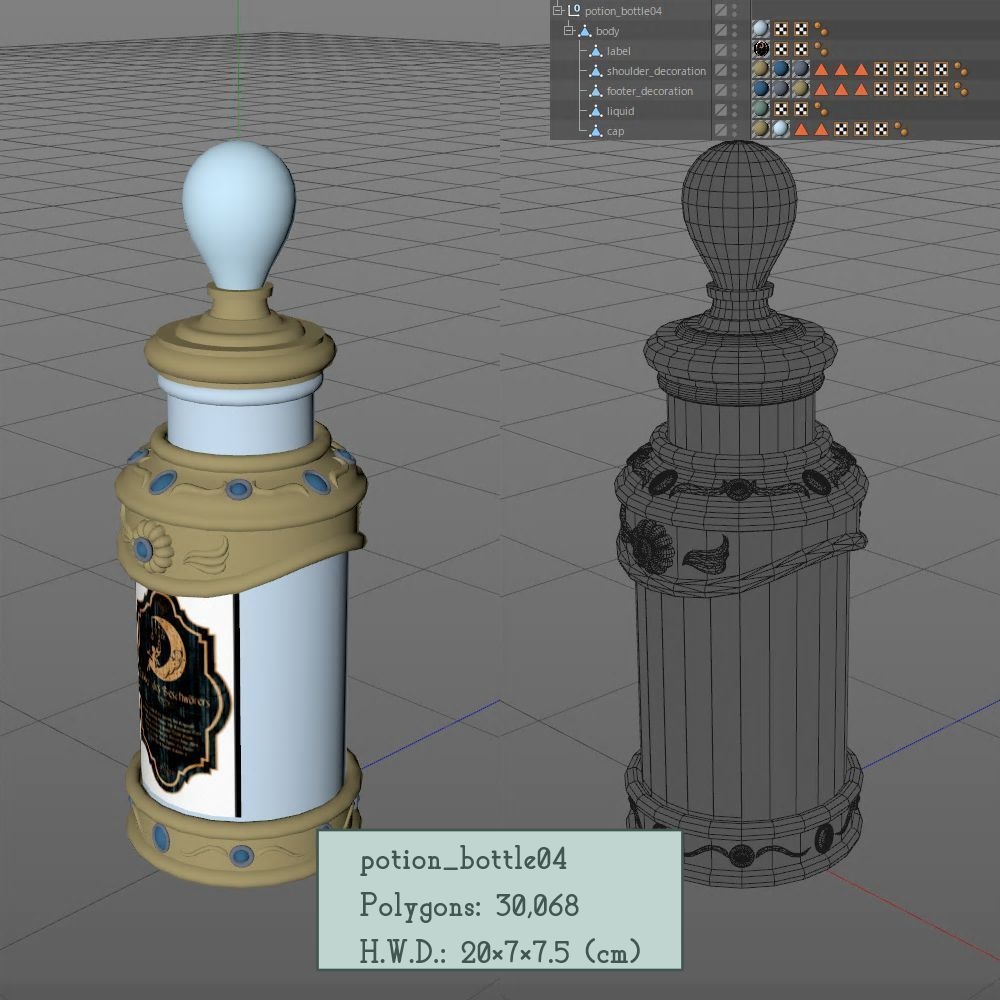
Task: Click the polygon object icon beside shoulder_decoration
Action: click(596, 71)
